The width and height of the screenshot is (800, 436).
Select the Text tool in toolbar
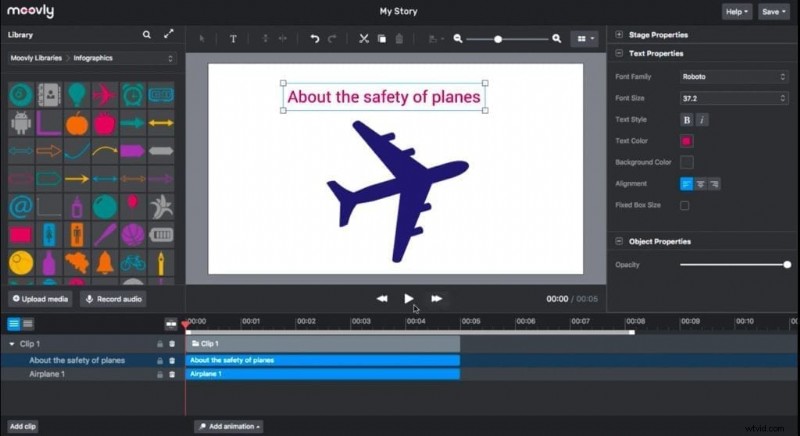click(233, 39)
